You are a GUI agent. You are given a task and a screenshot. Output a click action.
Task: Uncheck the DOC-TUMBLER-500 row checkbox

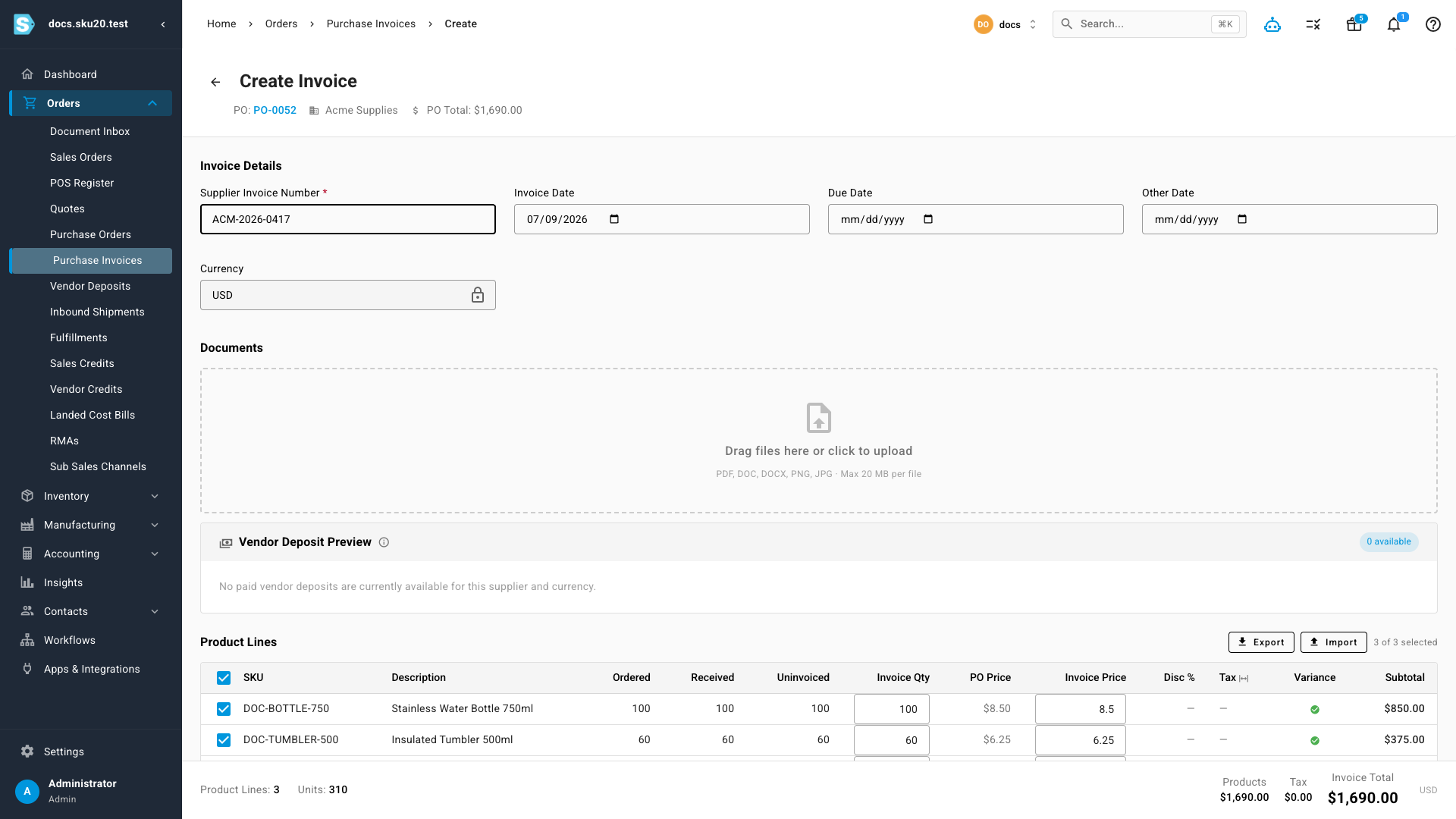(224, 740)
